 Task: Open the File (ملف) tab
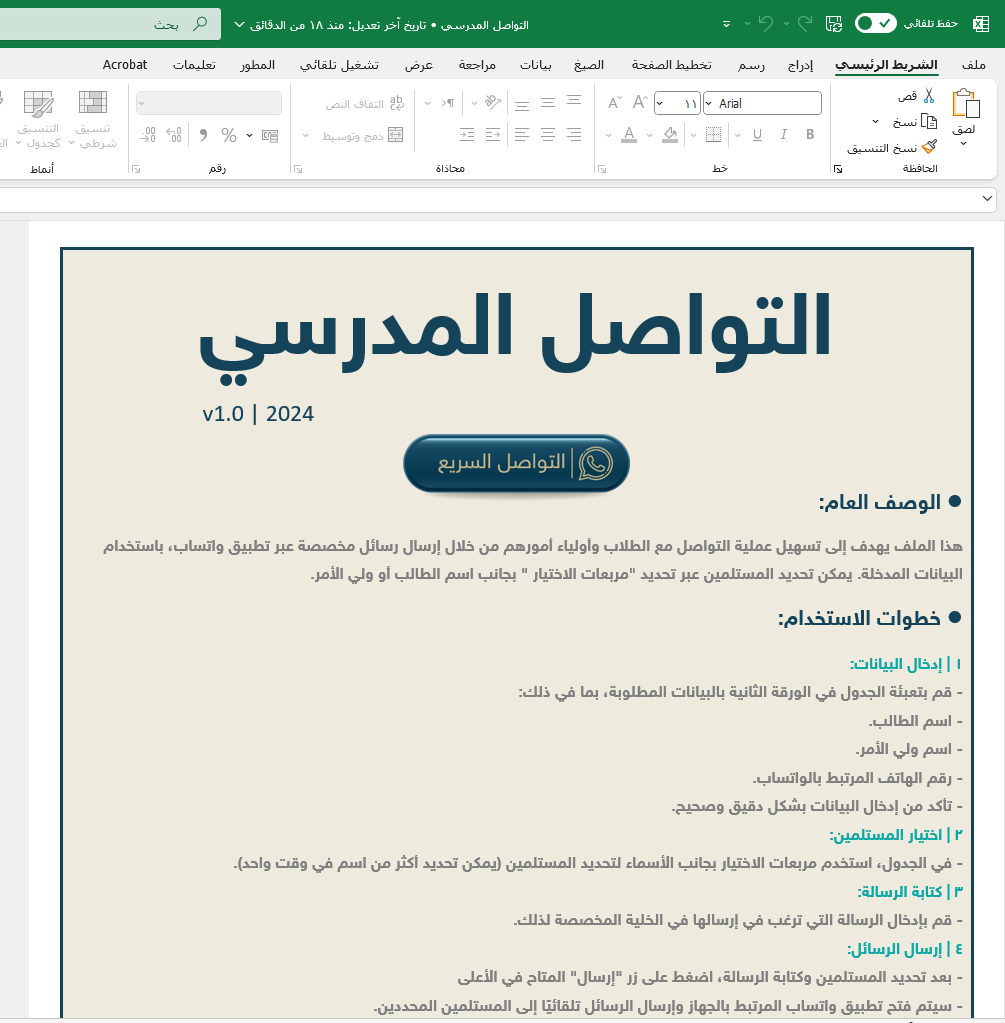974,65
